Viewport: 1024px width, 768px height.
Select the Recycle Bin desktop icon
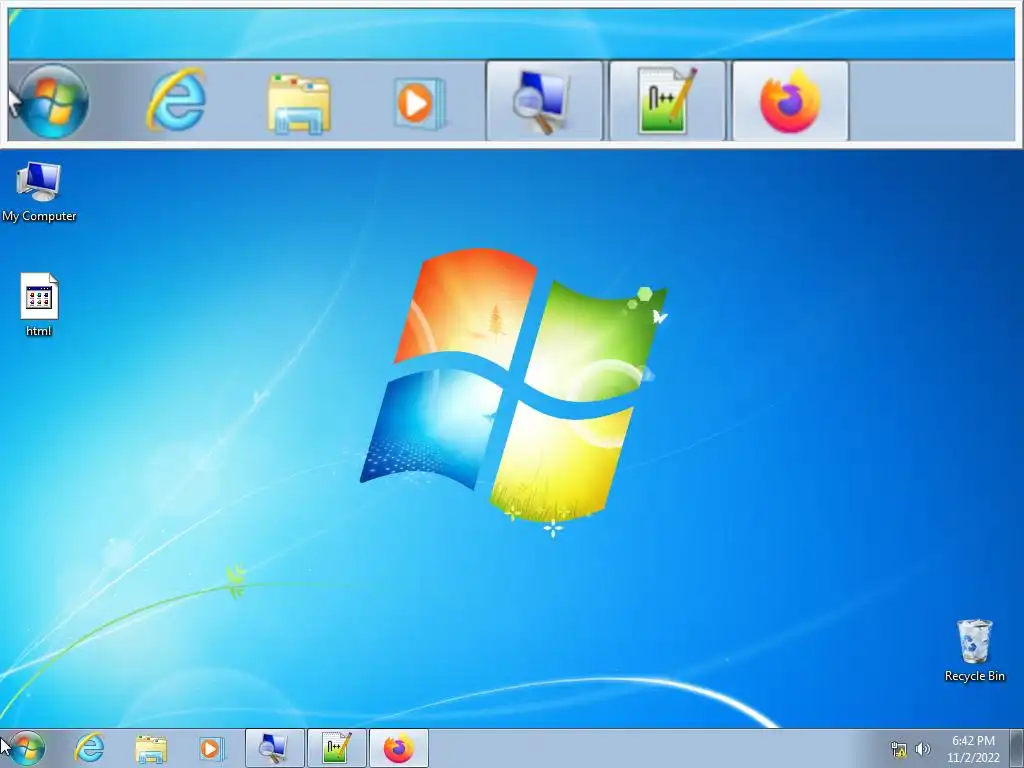point(974,650)
